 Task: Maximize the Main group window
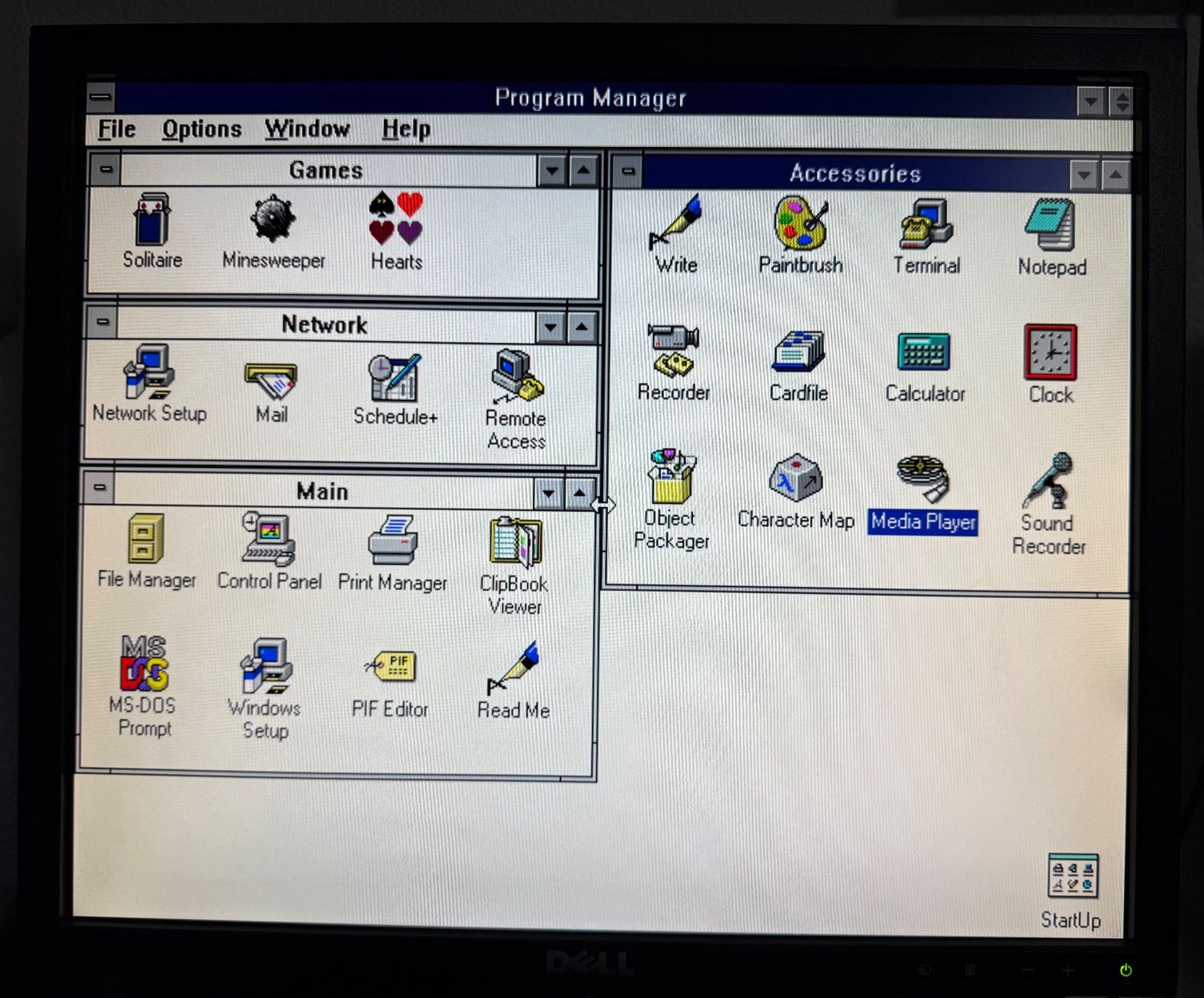point(580,493)
